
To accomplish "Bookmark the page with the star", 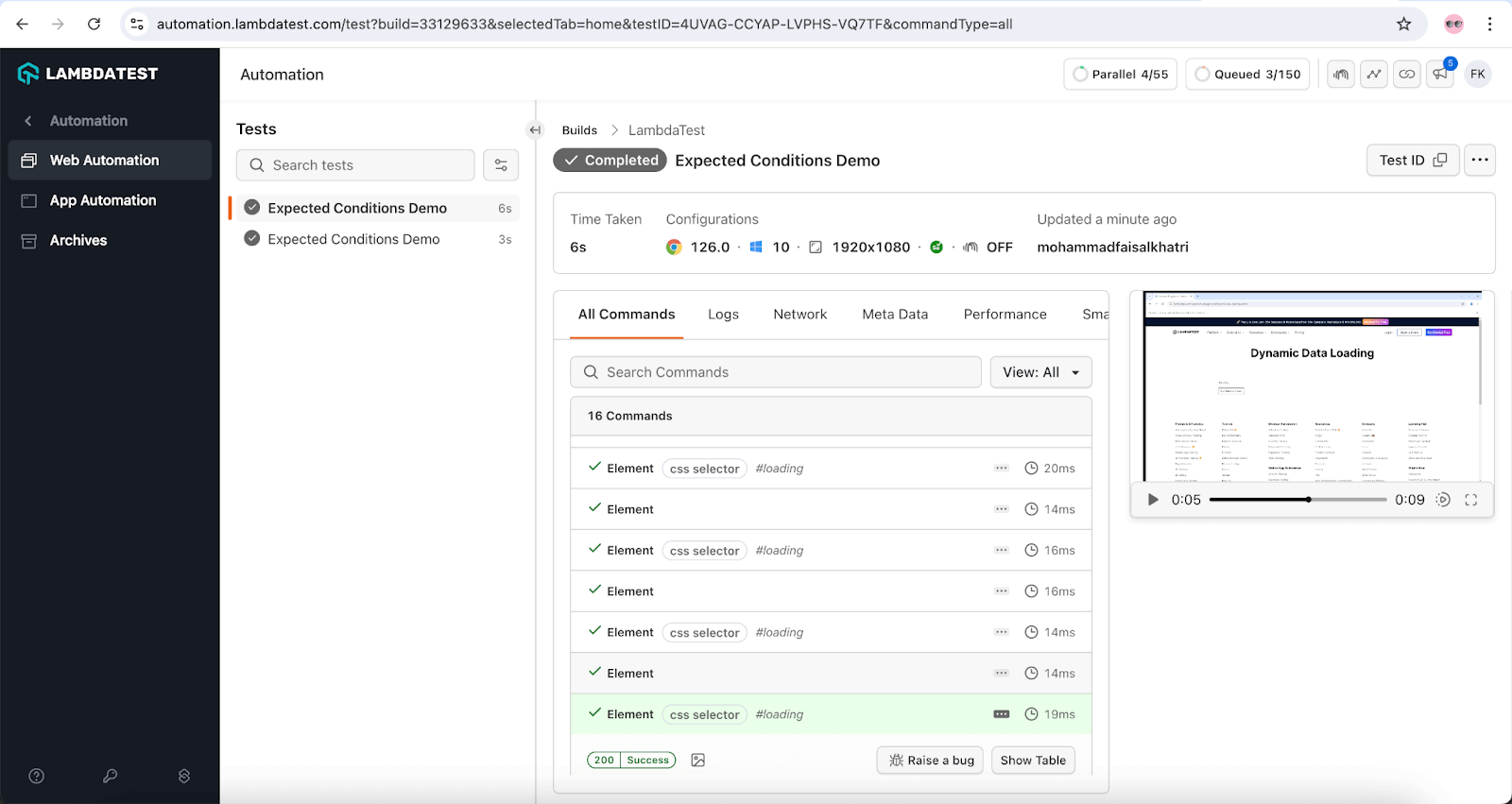I will (x=1404, y=24).
